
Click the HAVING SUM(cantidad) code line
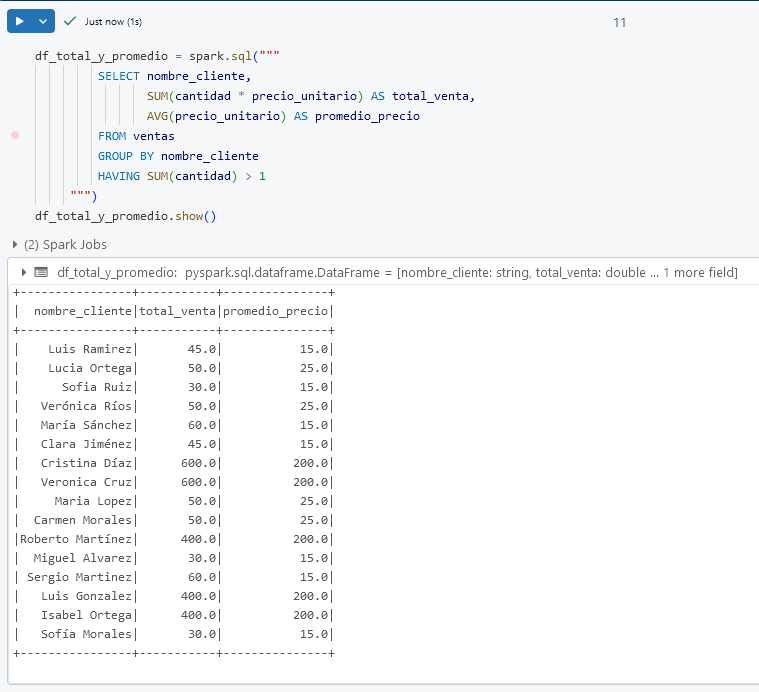point(182,176)
